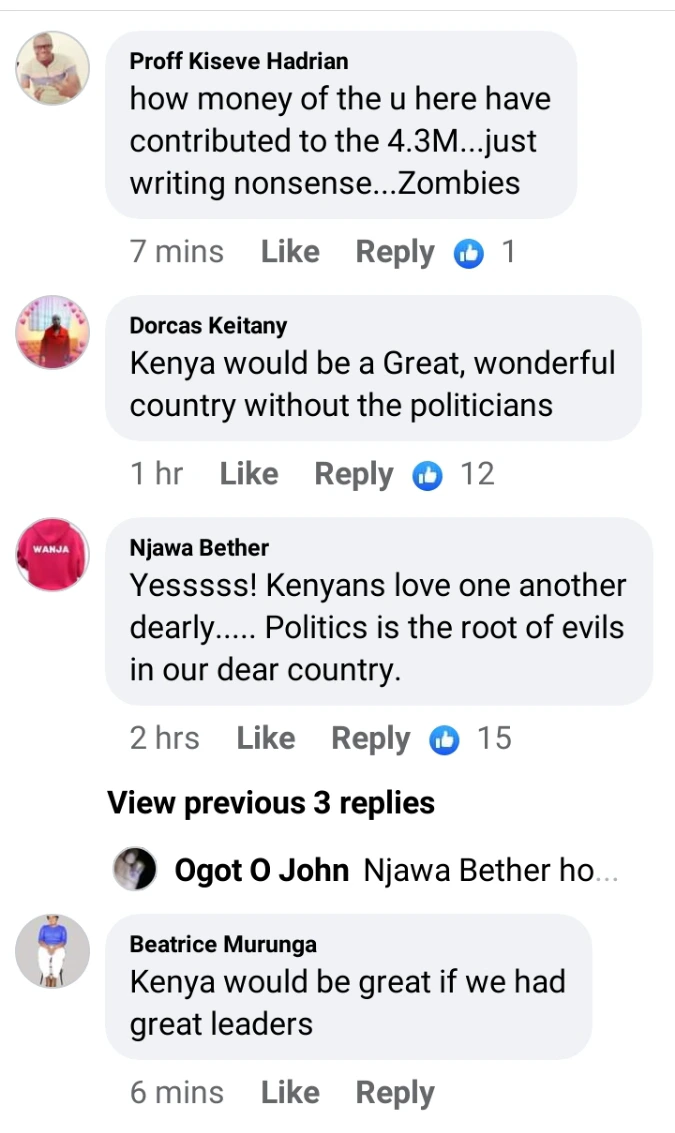
Task: View like reaction icon on Dorcas Keitany's comment
Action: click(428, 475)
